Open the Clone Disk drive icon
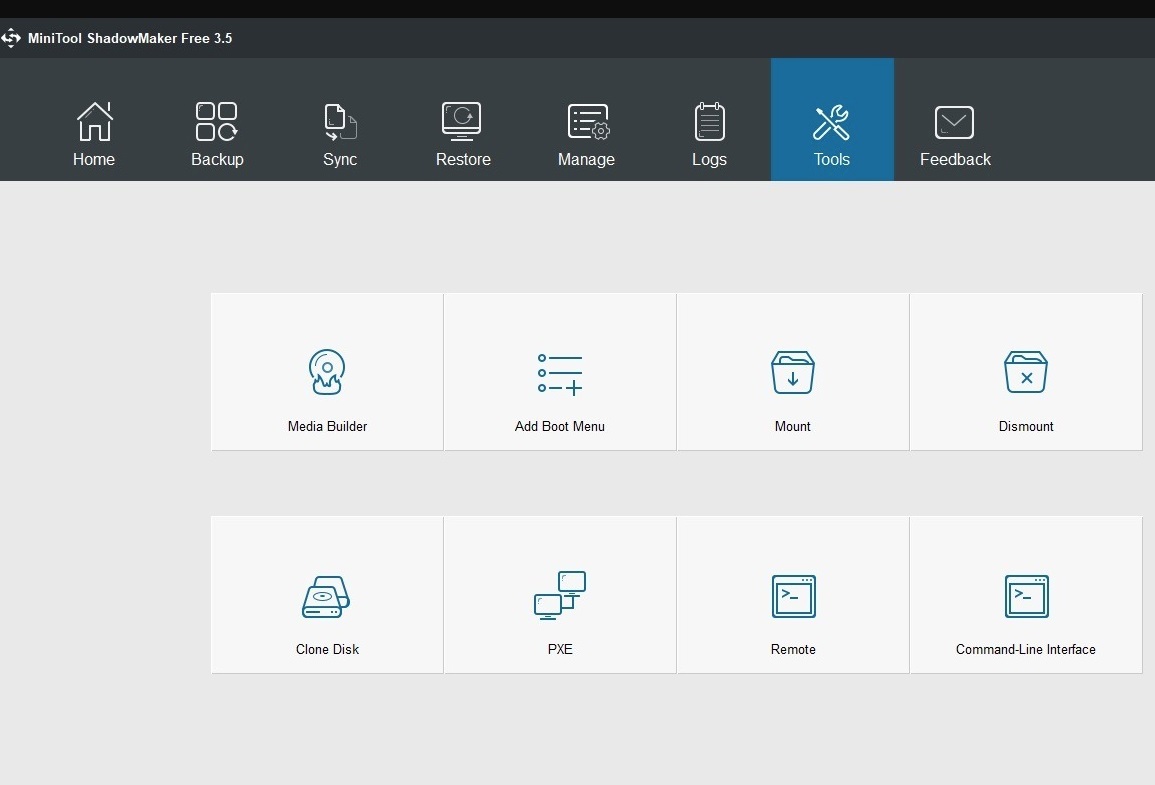The image size is (1155, 785). [326, 596]
